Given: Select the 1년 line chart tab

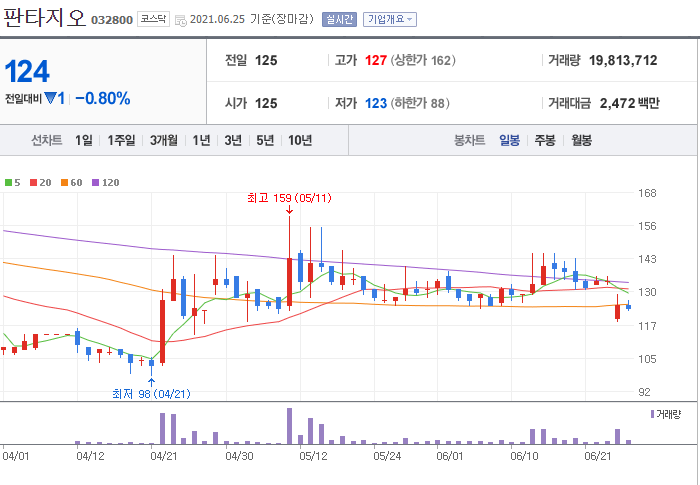Looking at the screenshot, I should tap(201, 140).
